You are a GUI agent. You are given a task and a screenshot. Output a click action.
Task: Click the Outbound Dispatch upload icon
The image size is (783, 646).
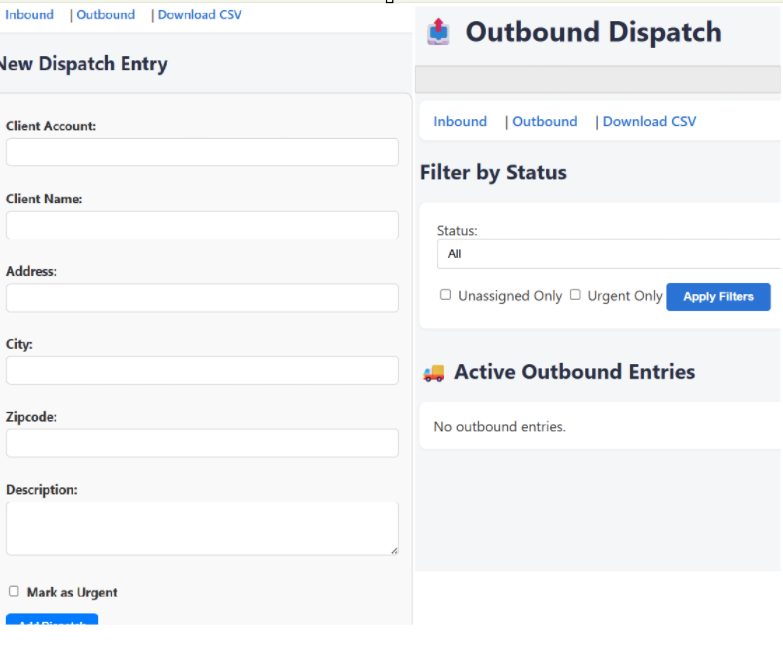click(x=438, y=31)
